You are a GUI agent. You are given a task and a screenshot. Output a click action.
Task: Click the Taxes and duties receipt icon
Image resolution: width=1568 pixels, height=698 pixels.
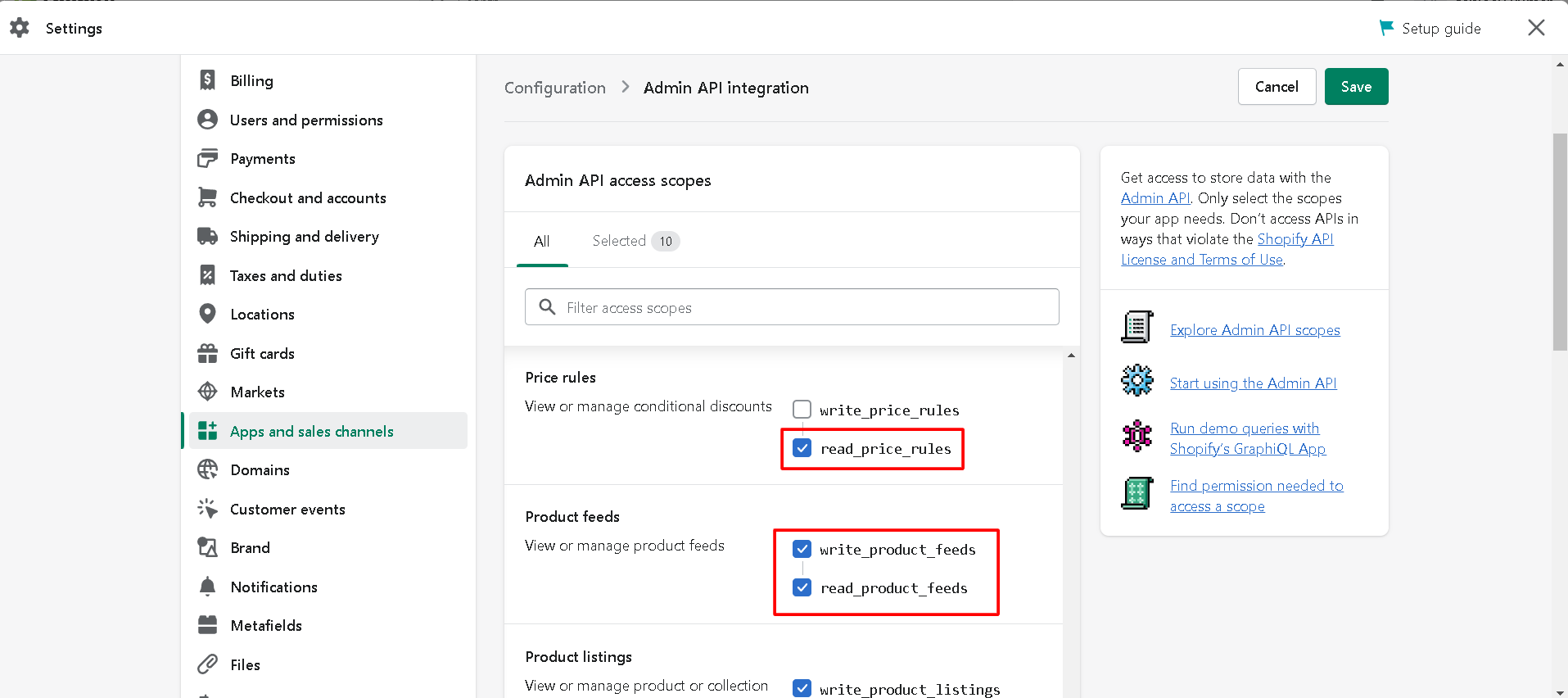coord(208,275)
